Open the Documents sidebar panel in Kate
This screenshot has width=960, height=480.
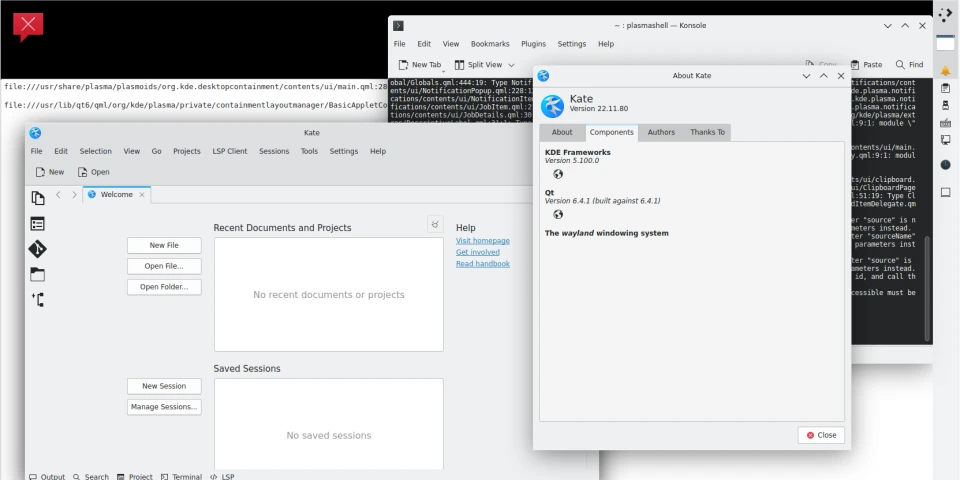(x=38, y=198)
